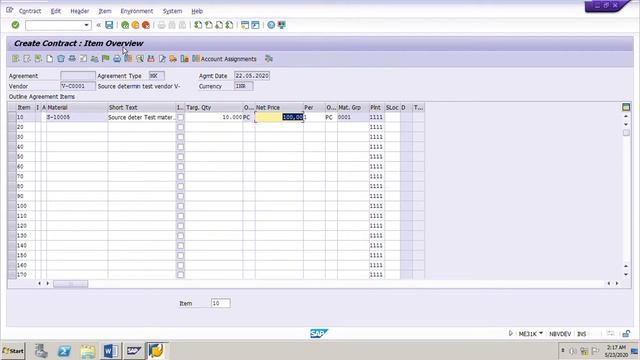640x360 pixels.
Task: Open the Environment menu
Action: pos(137,11)
